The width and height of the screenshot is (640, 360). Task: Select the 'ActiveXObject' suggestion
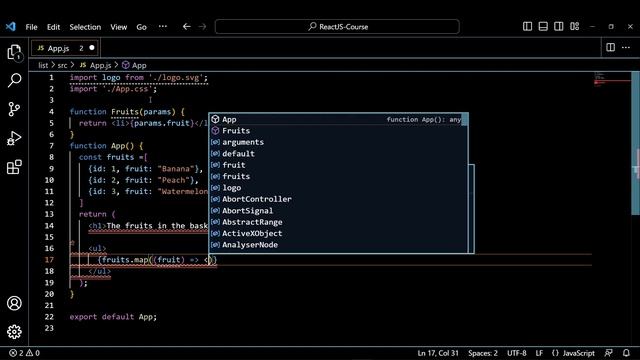point(338,233)
